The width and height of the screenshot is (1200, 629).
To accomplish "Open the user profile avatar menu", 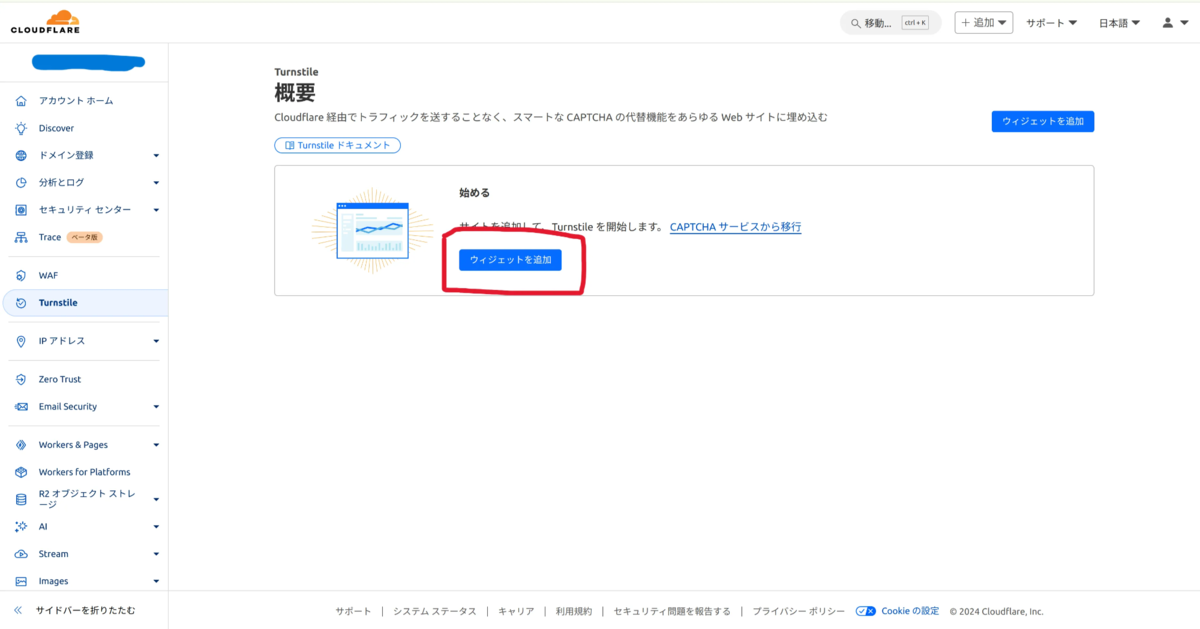I will (x=1174, y=23).
